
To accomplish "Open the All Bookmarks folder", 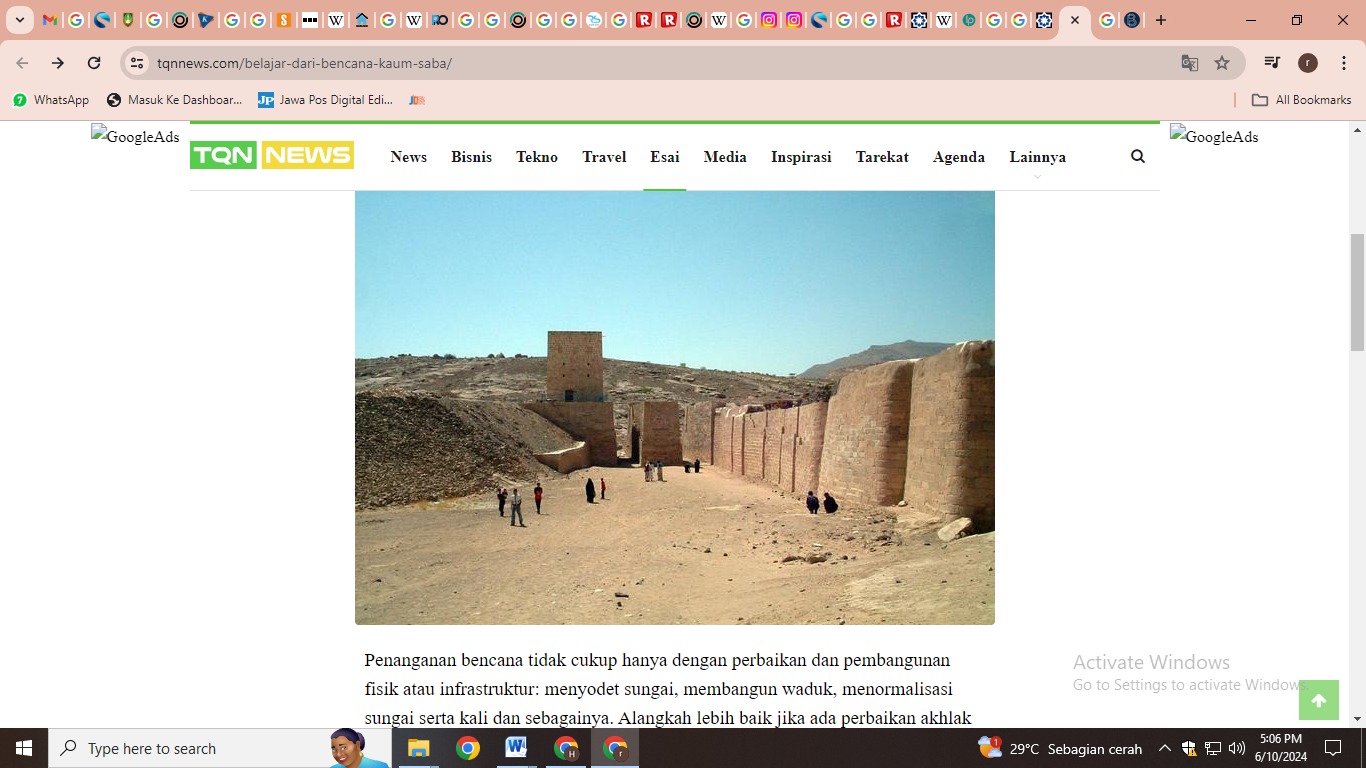I will (1301, 100).
